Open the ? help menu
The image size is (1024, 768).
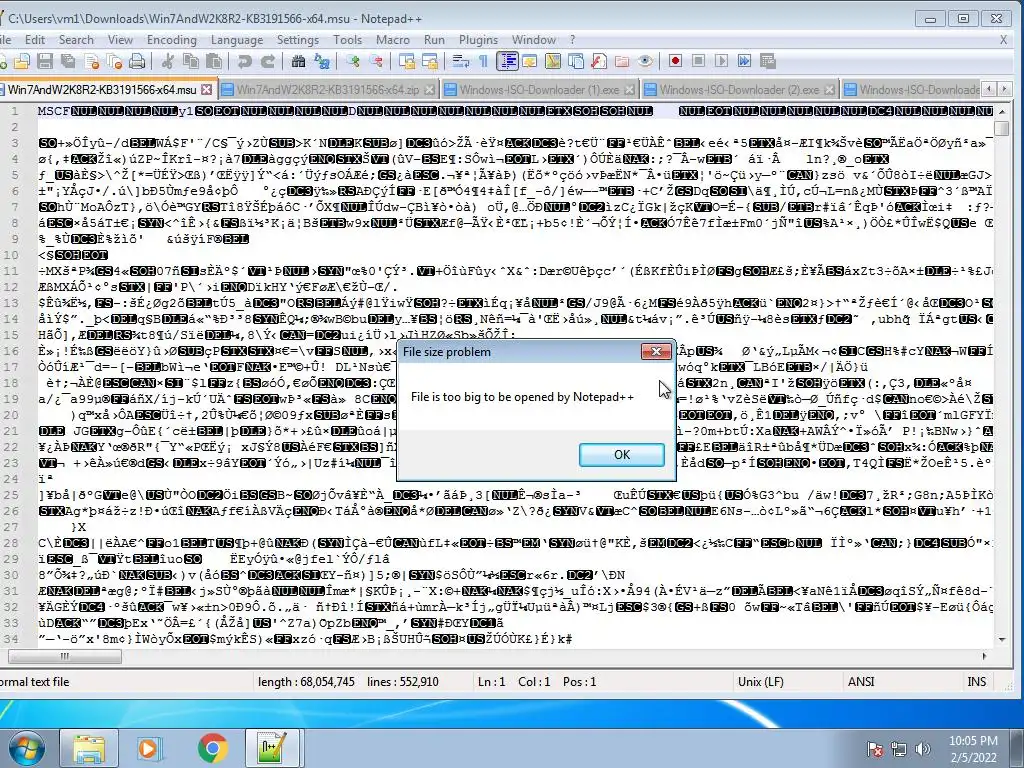tap(573, 40)
